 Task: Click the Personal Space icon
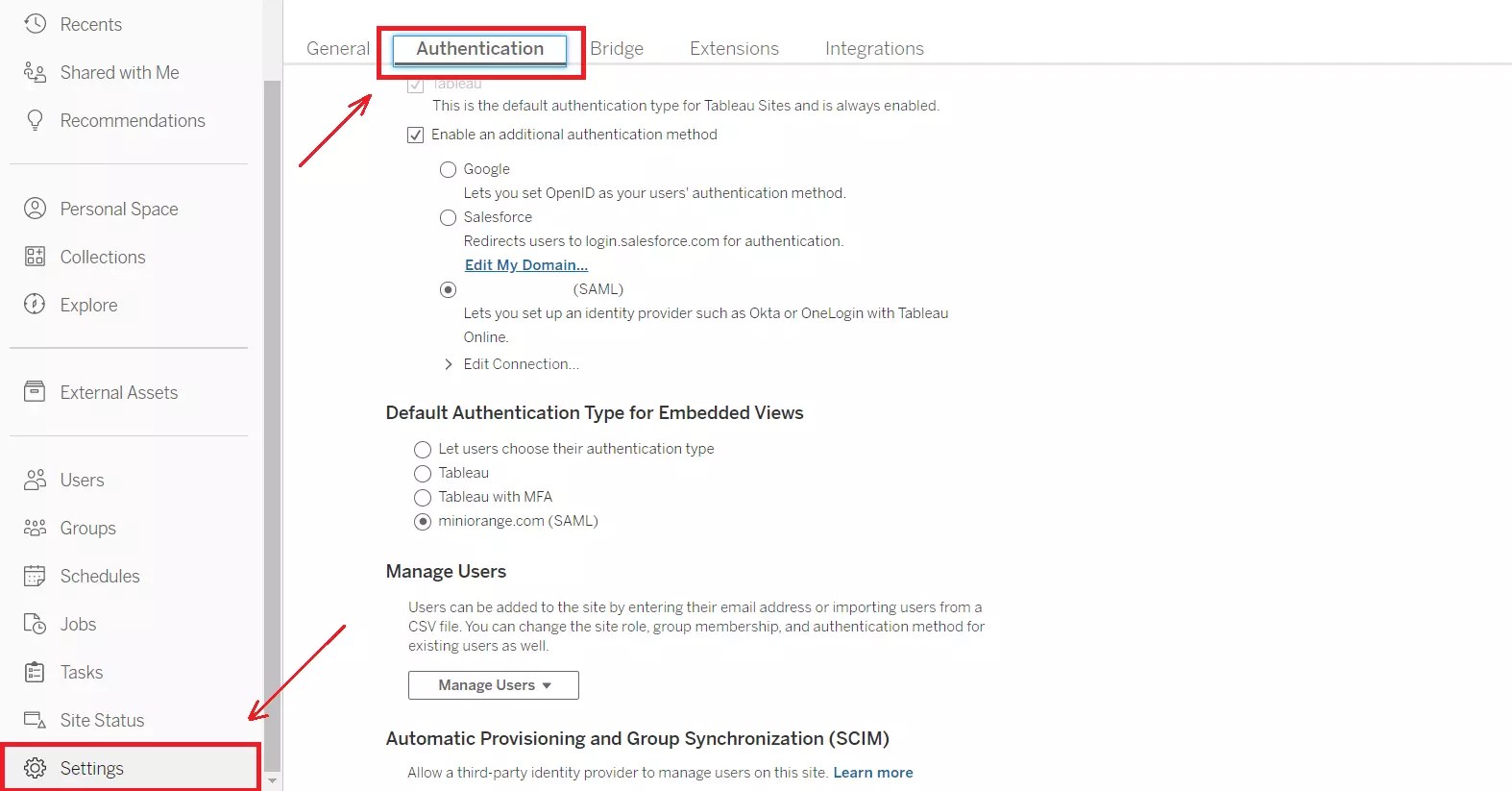[35, 209]
